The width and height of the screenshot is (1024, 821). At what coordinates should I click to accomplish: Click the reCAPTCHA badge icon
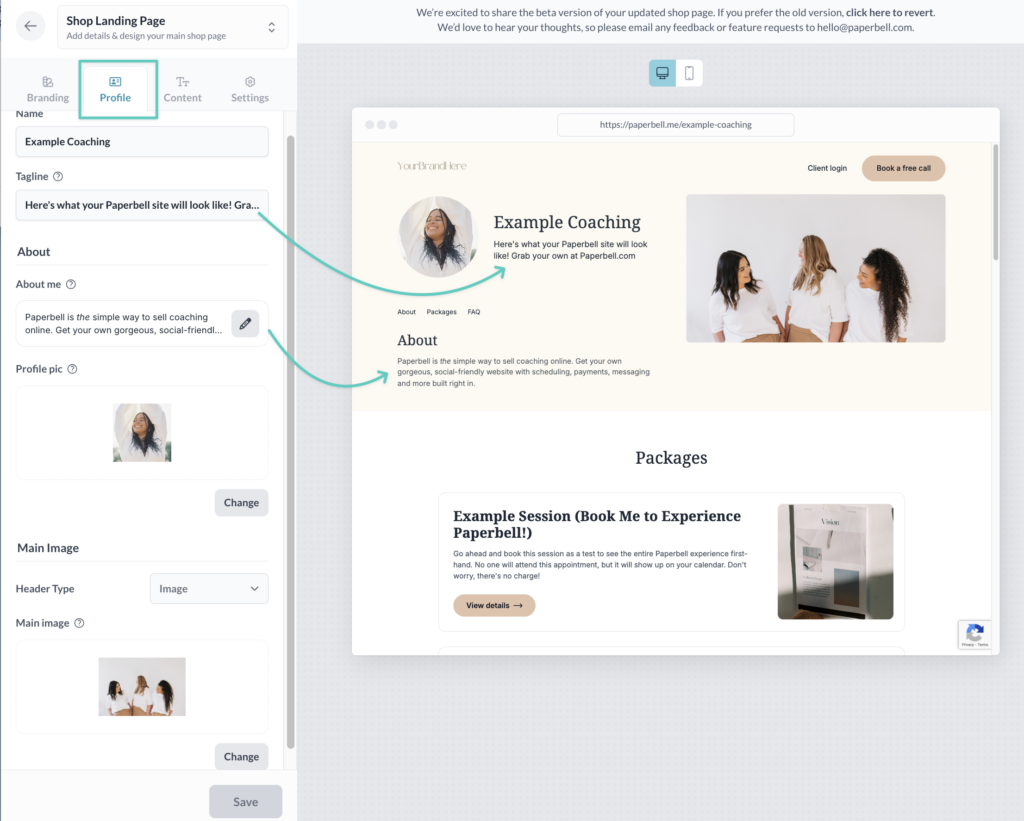[975, 635]
